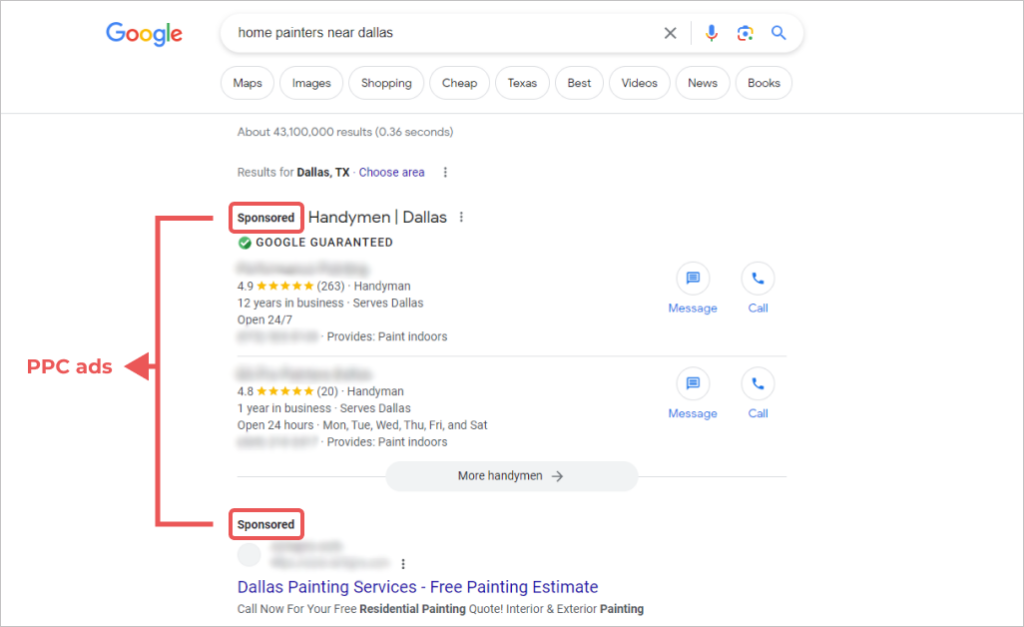
Task: Clear the search query with the X icon
Action: (x=670, y=32)
